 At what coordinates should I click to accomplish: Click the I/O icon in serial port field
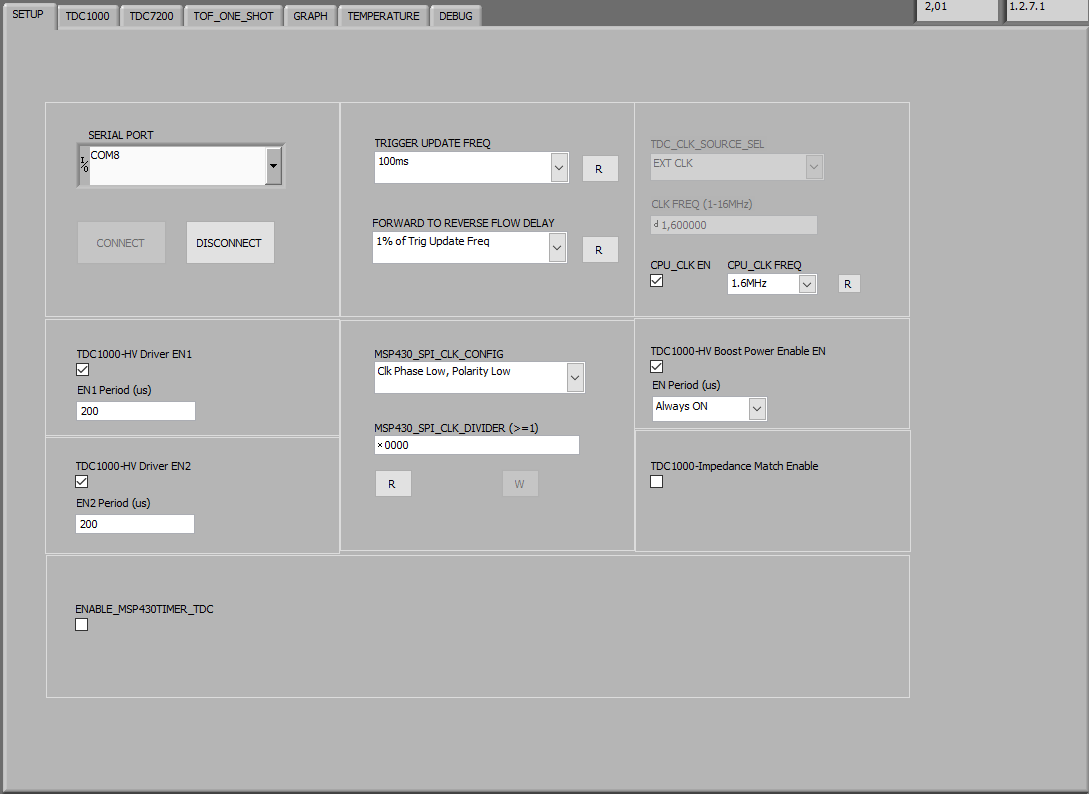click(84, 165)
